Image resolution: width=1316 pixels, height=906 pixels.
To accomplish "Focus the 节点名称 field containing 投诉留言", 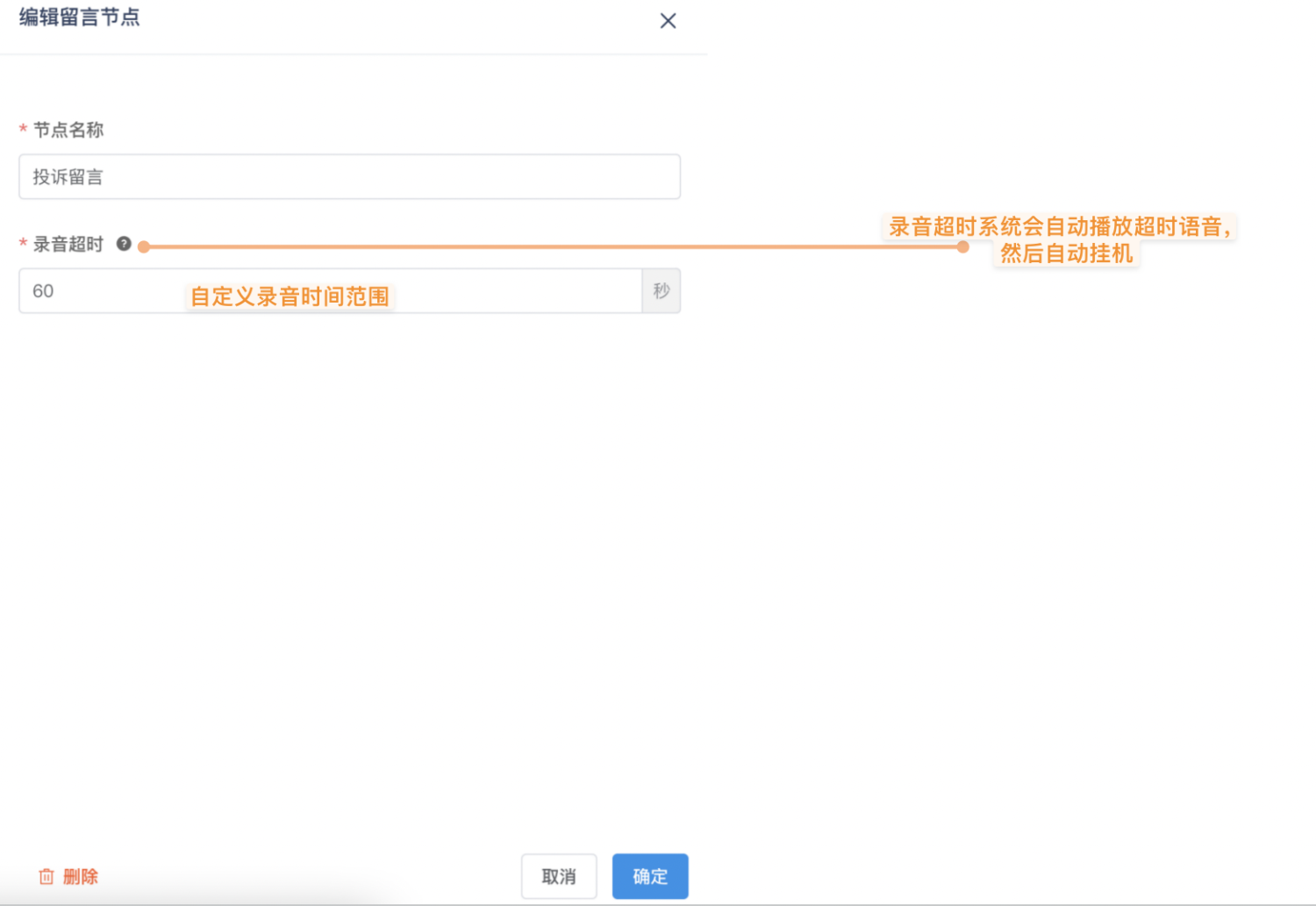I will (349, 177).
